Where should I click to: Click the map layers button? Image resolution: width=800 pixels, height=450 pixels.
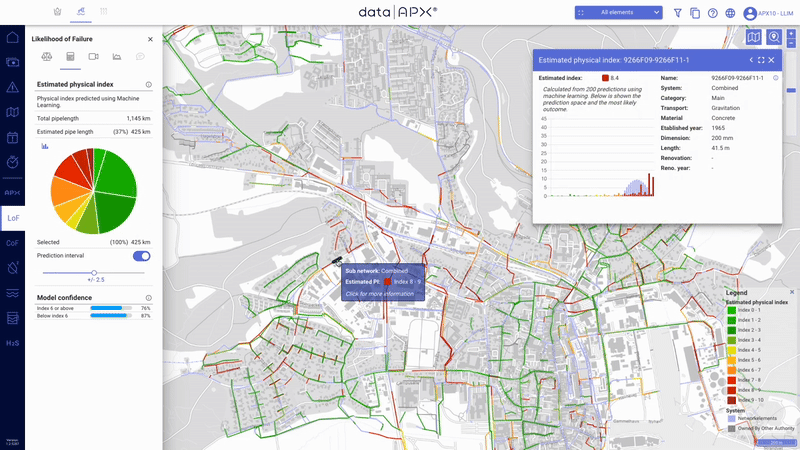tap(753, 37)
